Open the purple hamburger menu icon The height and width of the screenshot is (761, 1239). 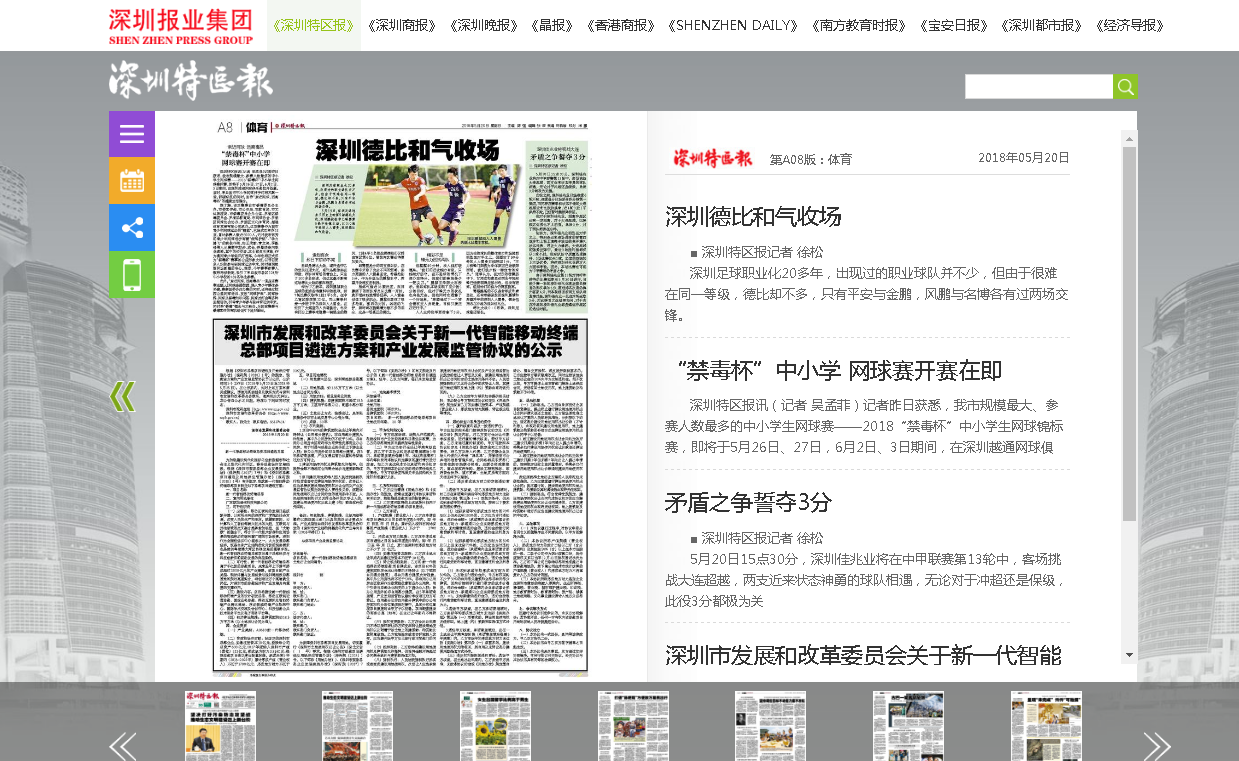[132, 134]
